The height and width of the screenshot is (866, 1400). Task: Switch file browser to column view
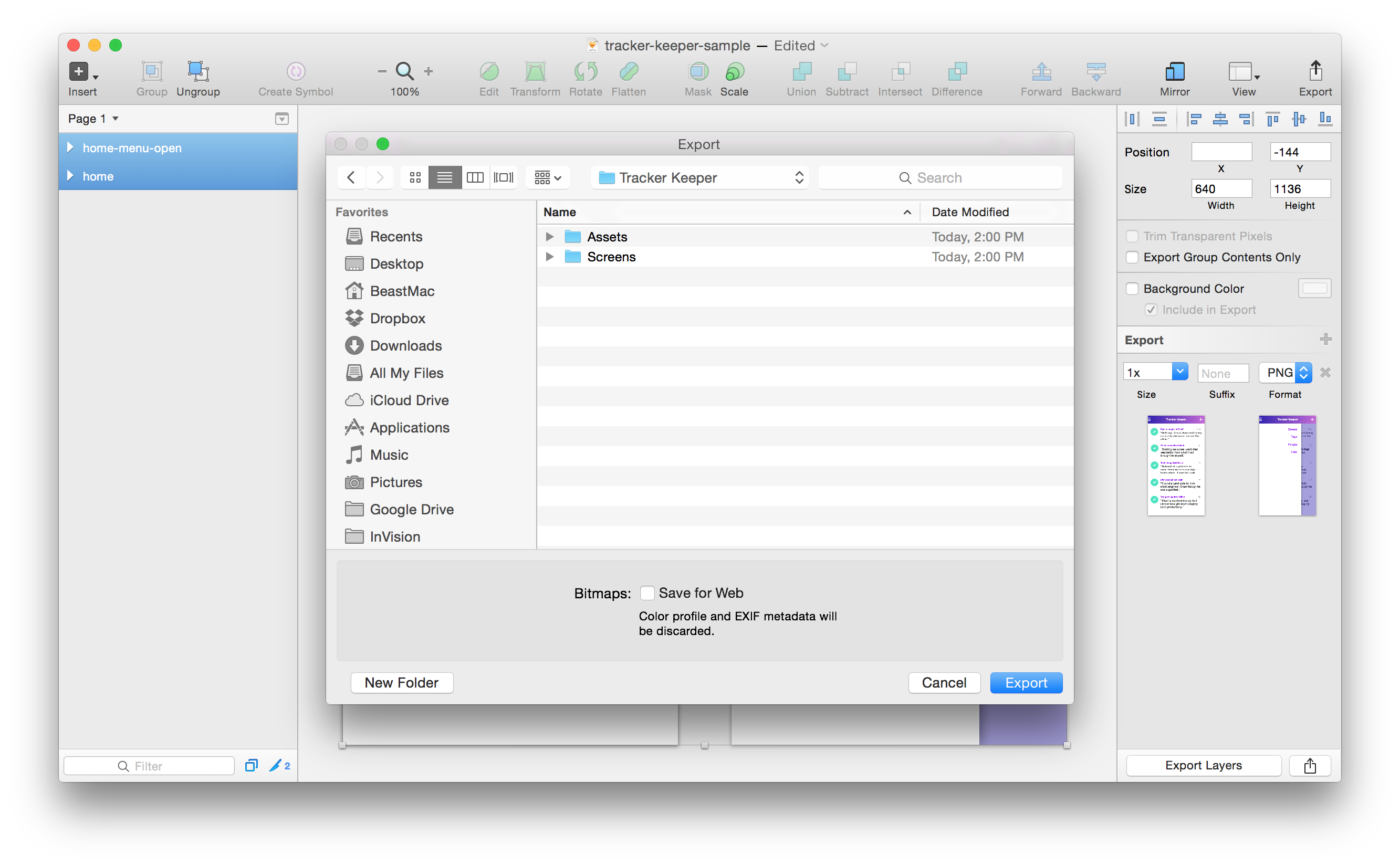(x=475, y=177)
